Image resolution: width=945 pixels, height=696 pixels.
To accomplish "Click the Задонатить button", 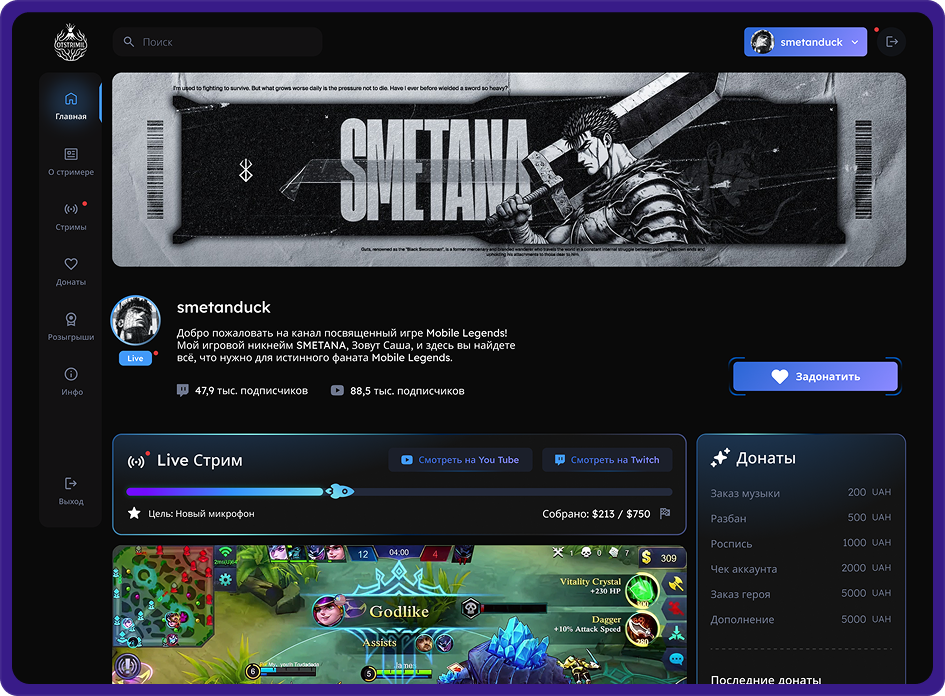I will click(x=815, y=377).
